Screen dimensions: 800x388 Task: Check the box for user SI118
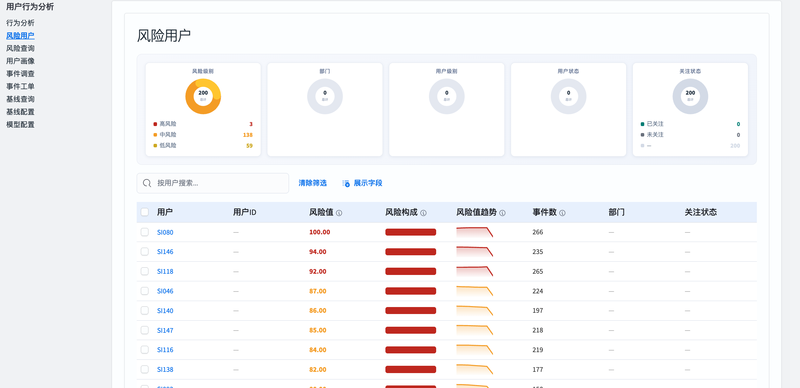(x=145, y=271)
